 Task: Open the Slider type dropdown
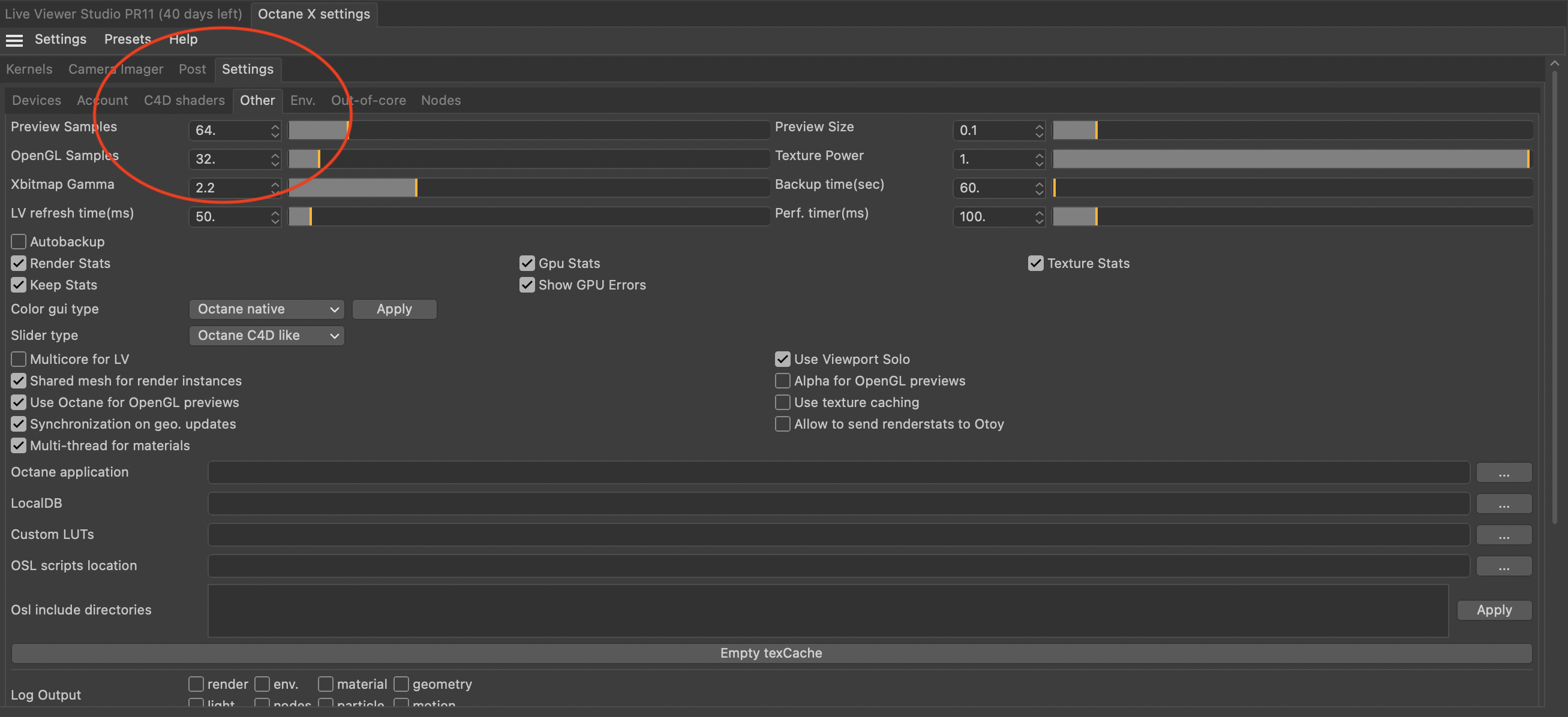(266, 336)
